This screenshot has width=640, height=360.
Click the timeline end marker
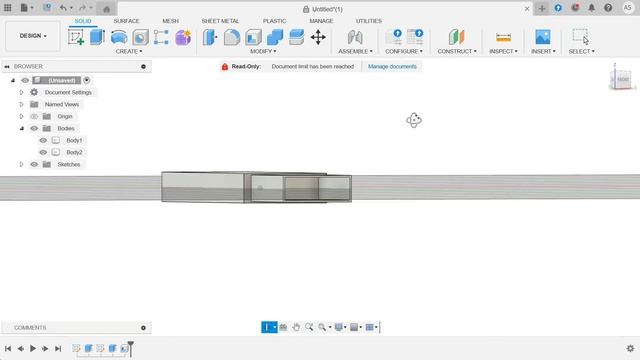pos(131,349)
